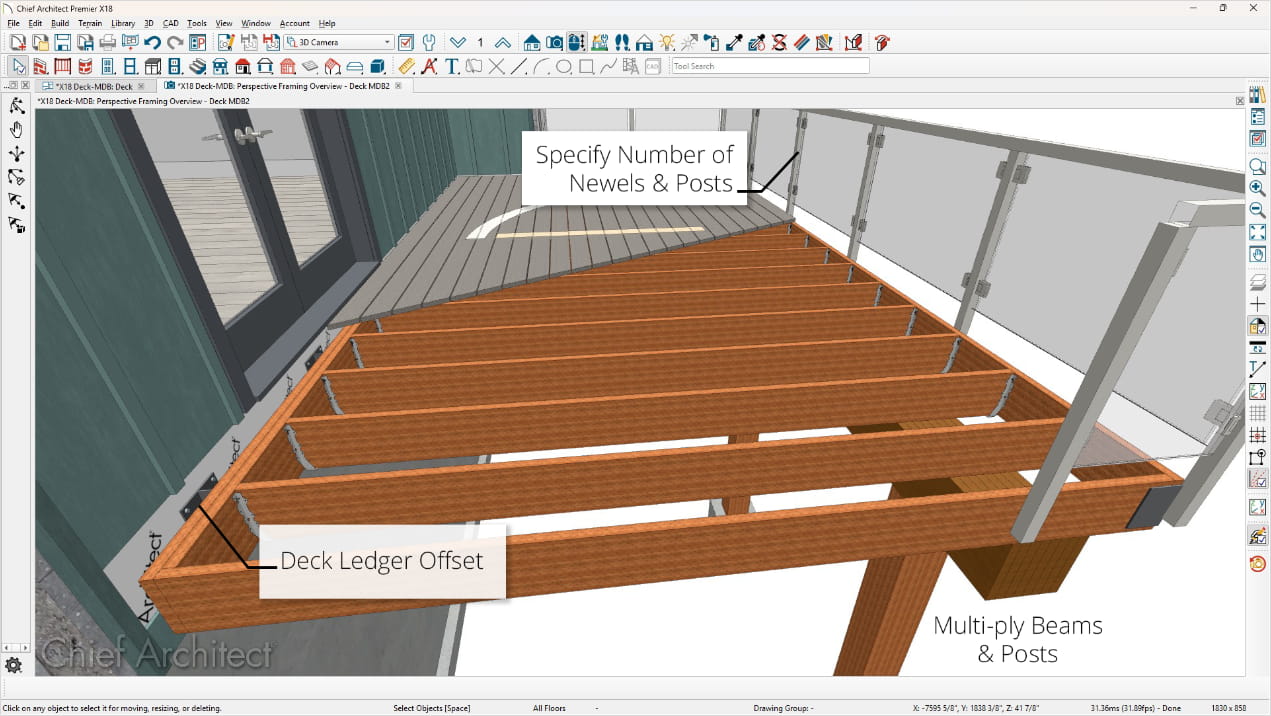Click the hand pan tool on left sidebar

point(16,130)
